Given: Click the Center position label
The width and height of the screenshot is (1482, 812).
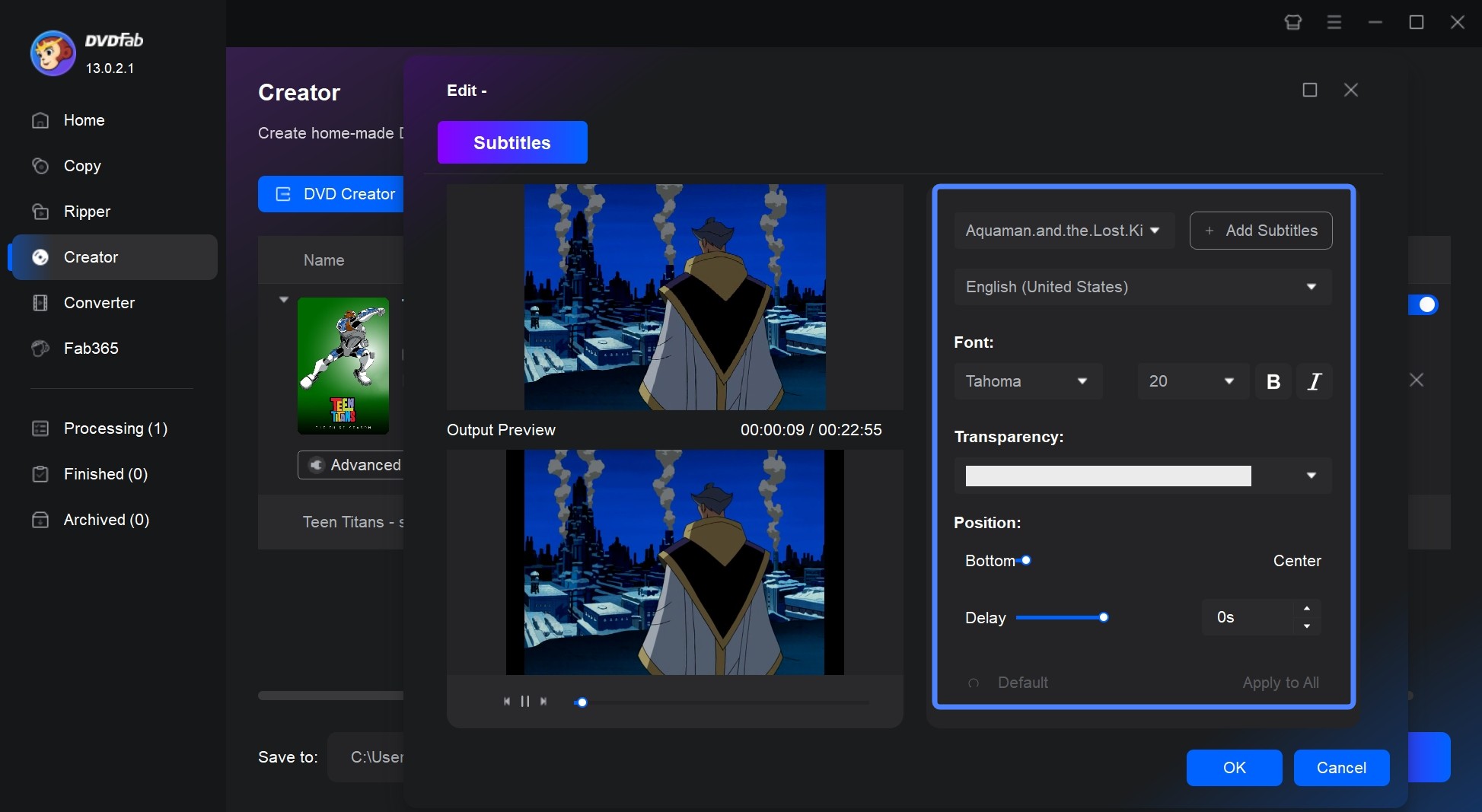Looking at the screenshot, I should [x=1297, y=561].
